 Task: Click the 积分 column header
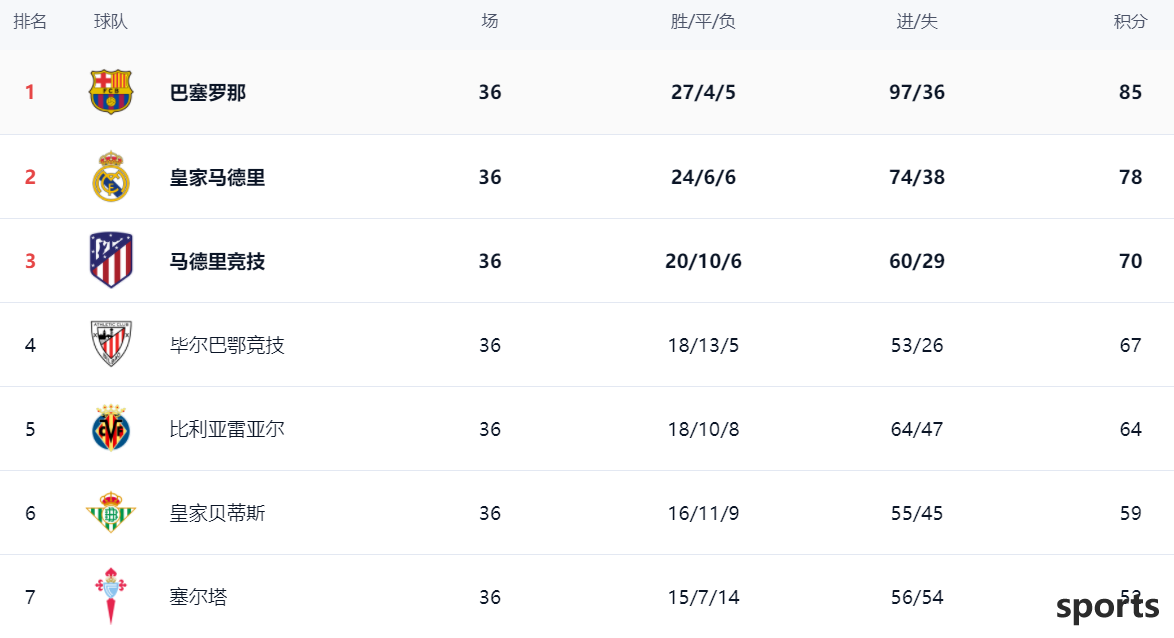coord(1130,22)
